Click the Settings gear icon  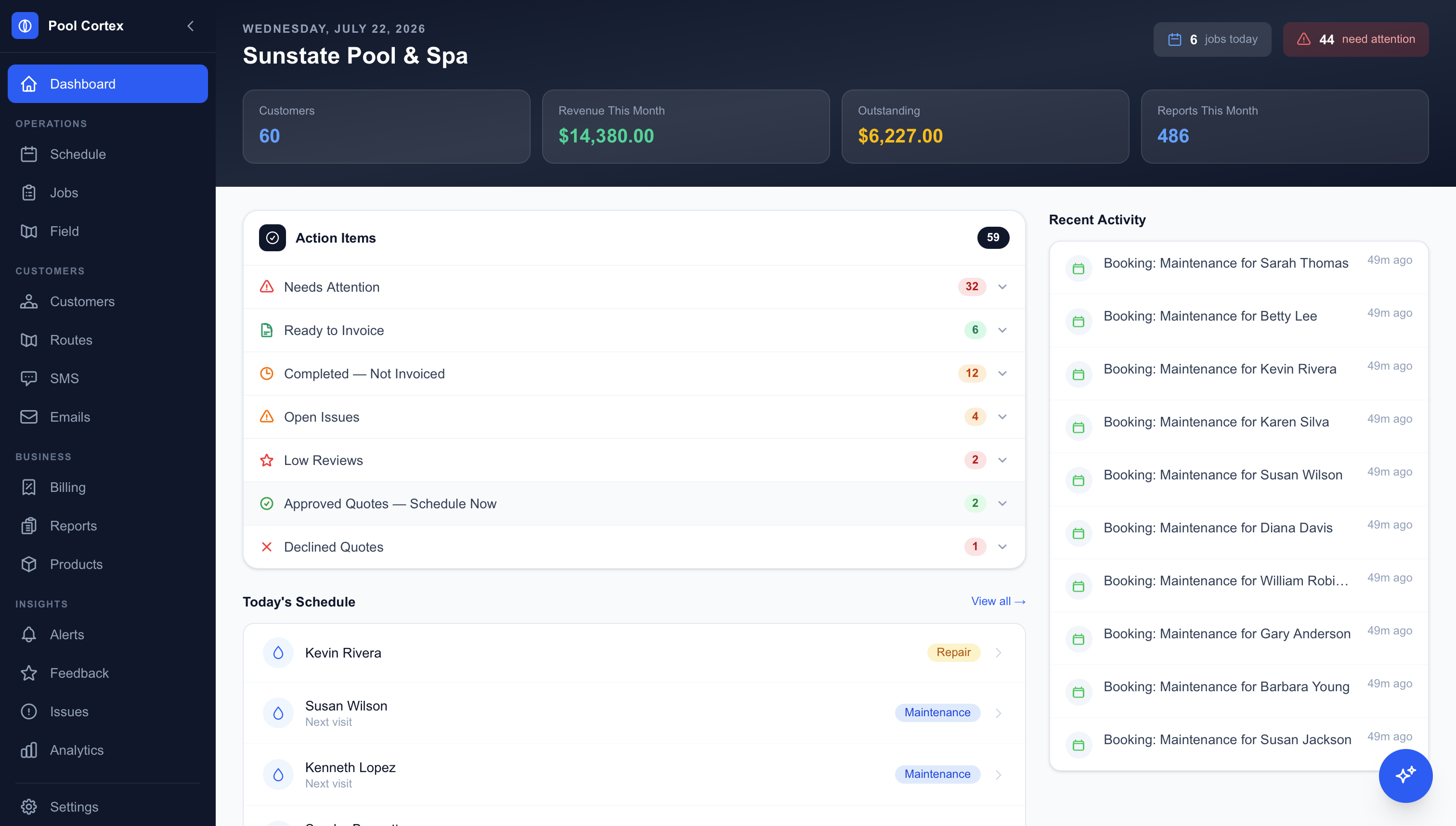point(29,807)
